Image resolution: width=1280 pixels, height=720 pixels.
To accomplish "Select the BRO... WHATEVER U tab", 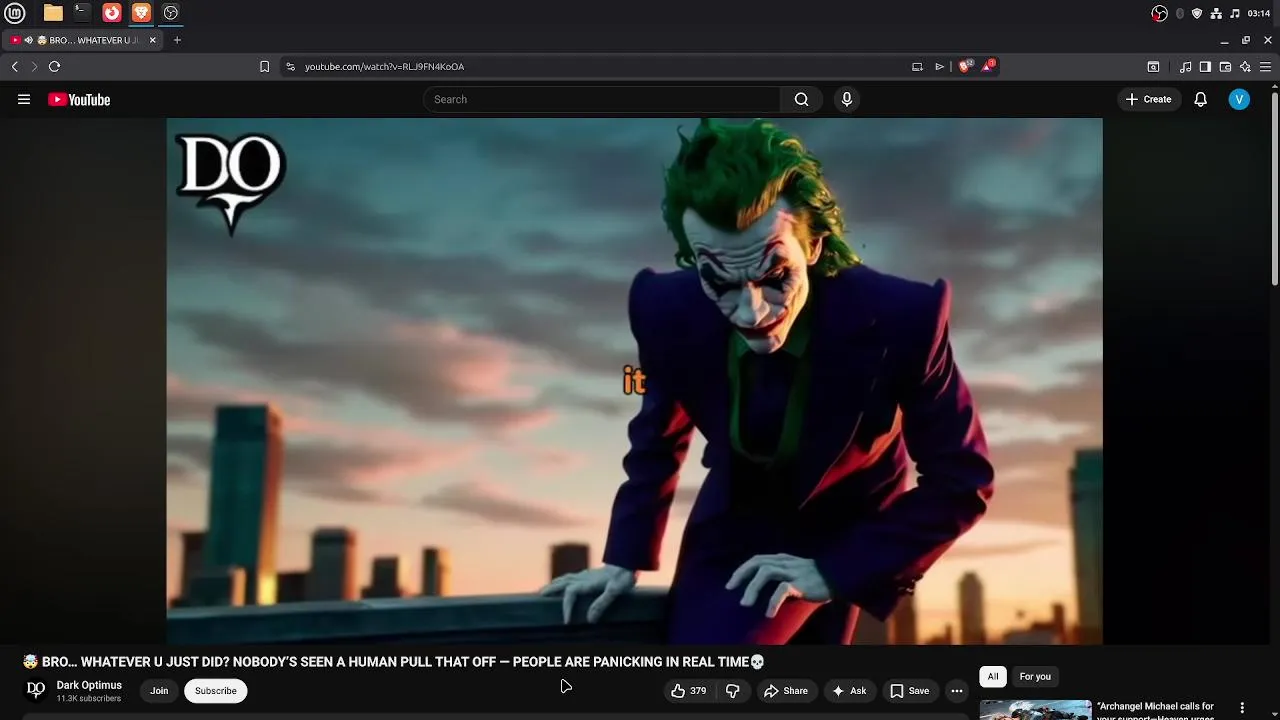I will 83,40.
